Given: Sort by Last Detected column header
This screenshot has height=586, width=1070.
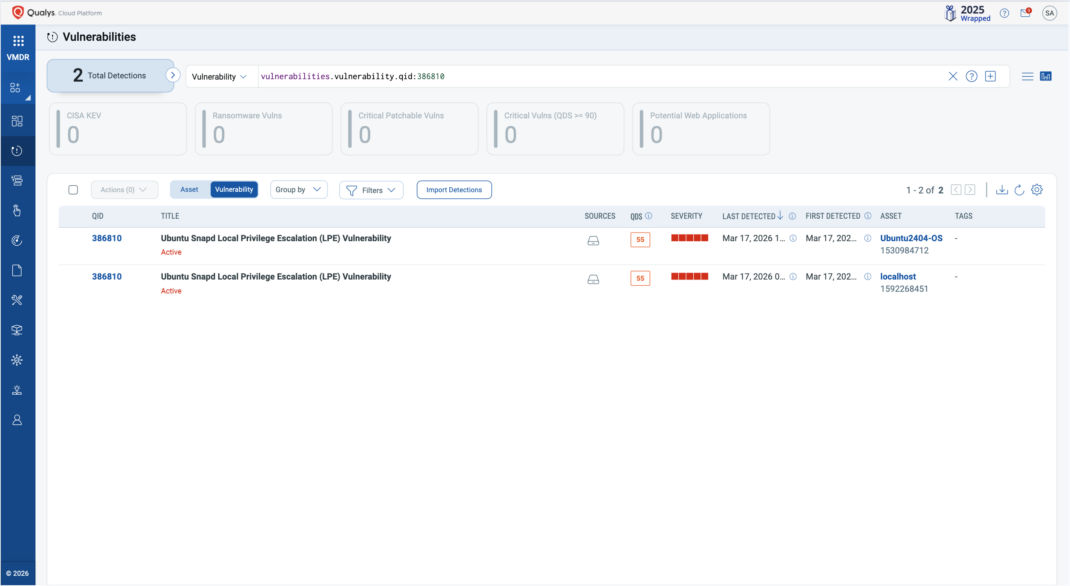Looking at the screenshot, I should point(749,216).
